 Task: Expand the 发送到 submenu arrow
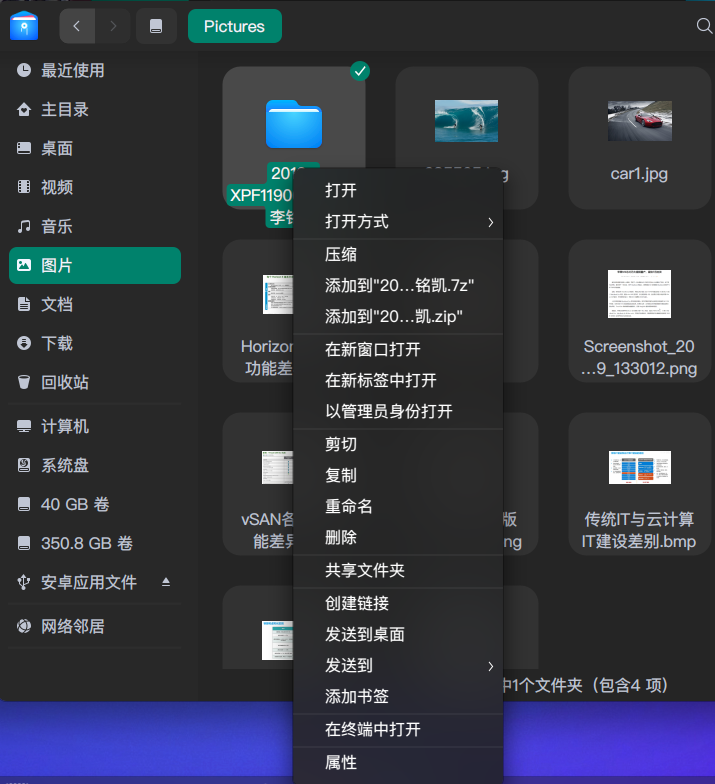[x=490, y=666]
